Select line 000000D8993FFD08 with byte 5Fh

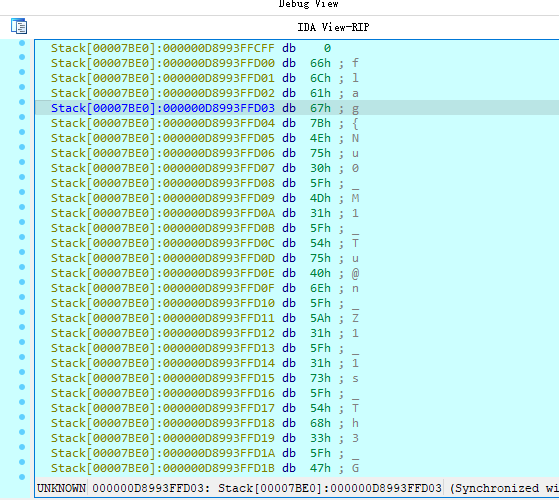205,183
